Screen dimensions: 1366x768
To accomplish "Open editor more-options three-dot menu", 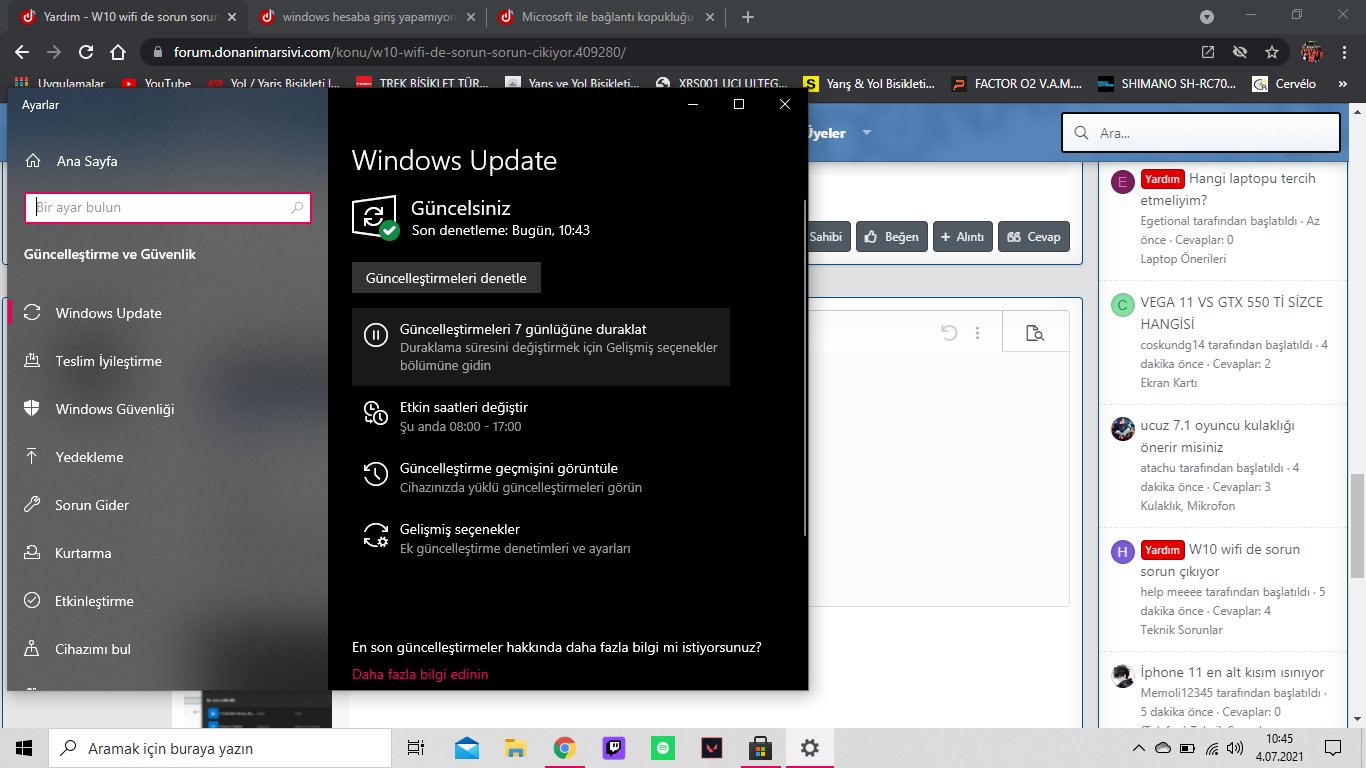I will pyautogui.click(x=978, y=333).
